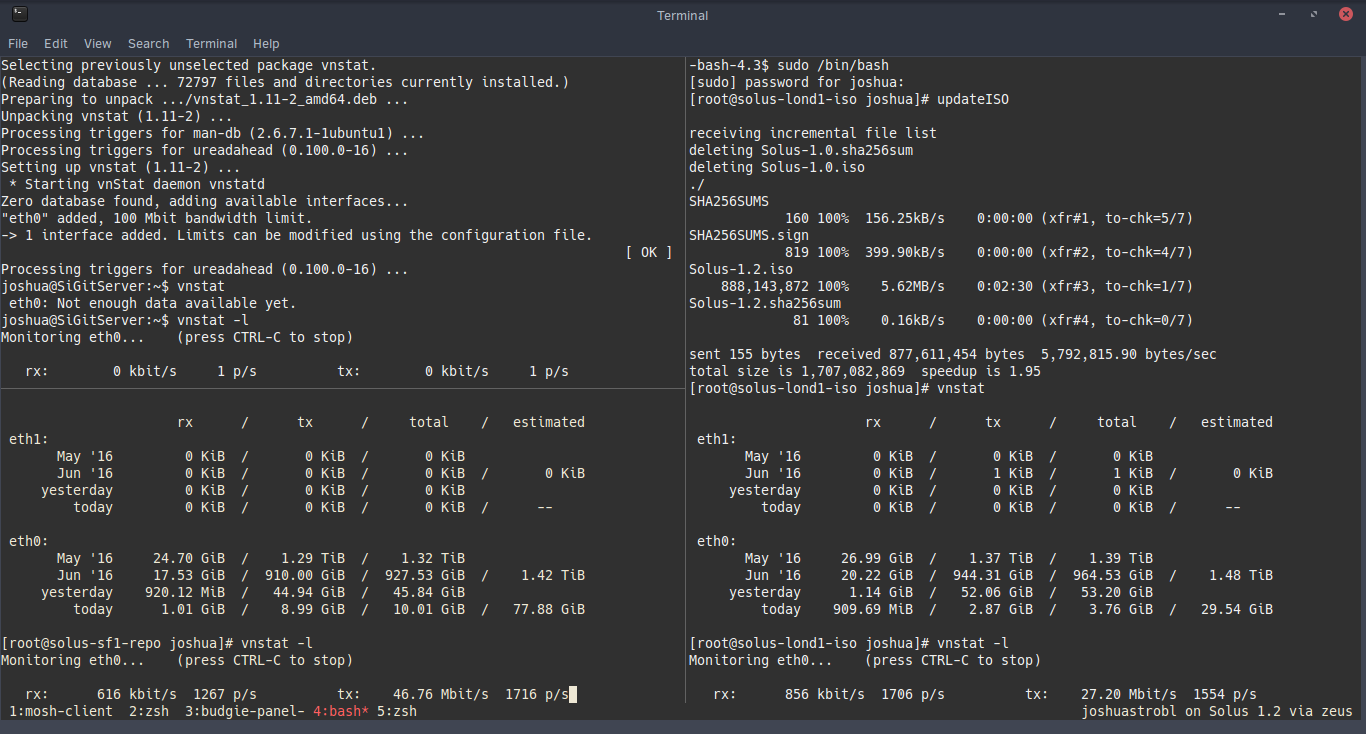Switch to tmux window 1:mosh-client

[61, 711]
